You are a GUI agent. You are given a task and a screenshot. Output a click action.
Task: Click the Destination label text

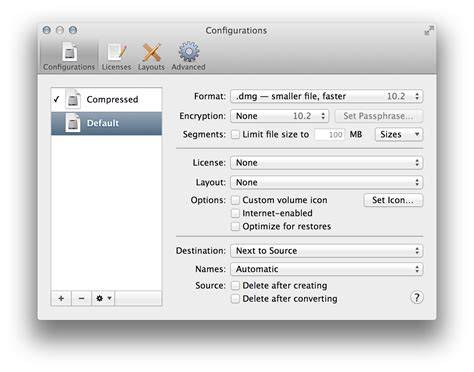(201, 251)
